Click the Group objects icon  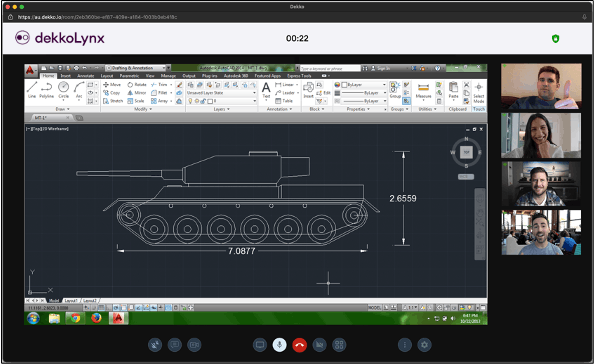395,90
